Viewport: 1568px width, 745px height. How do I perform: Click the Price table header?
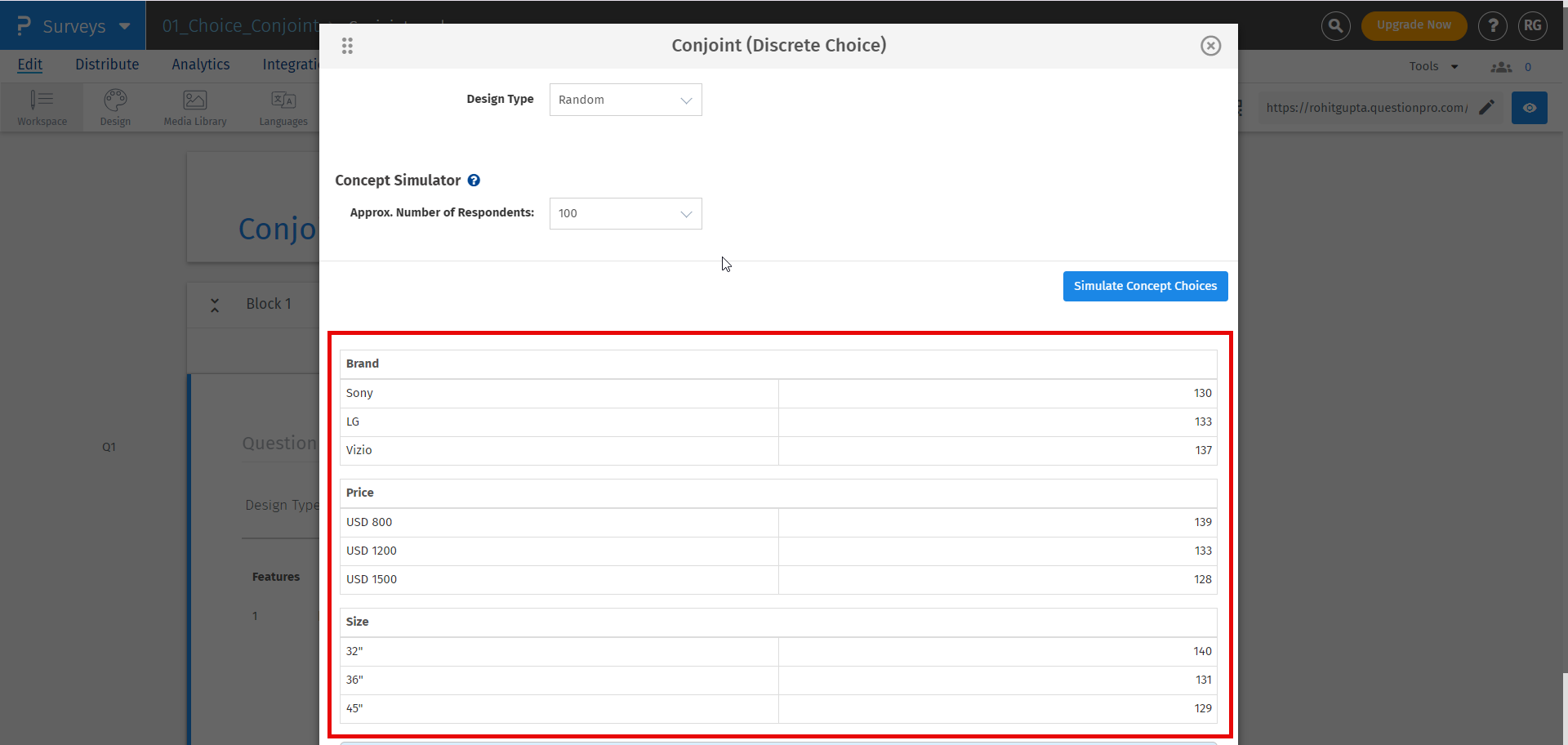(778, 493)
